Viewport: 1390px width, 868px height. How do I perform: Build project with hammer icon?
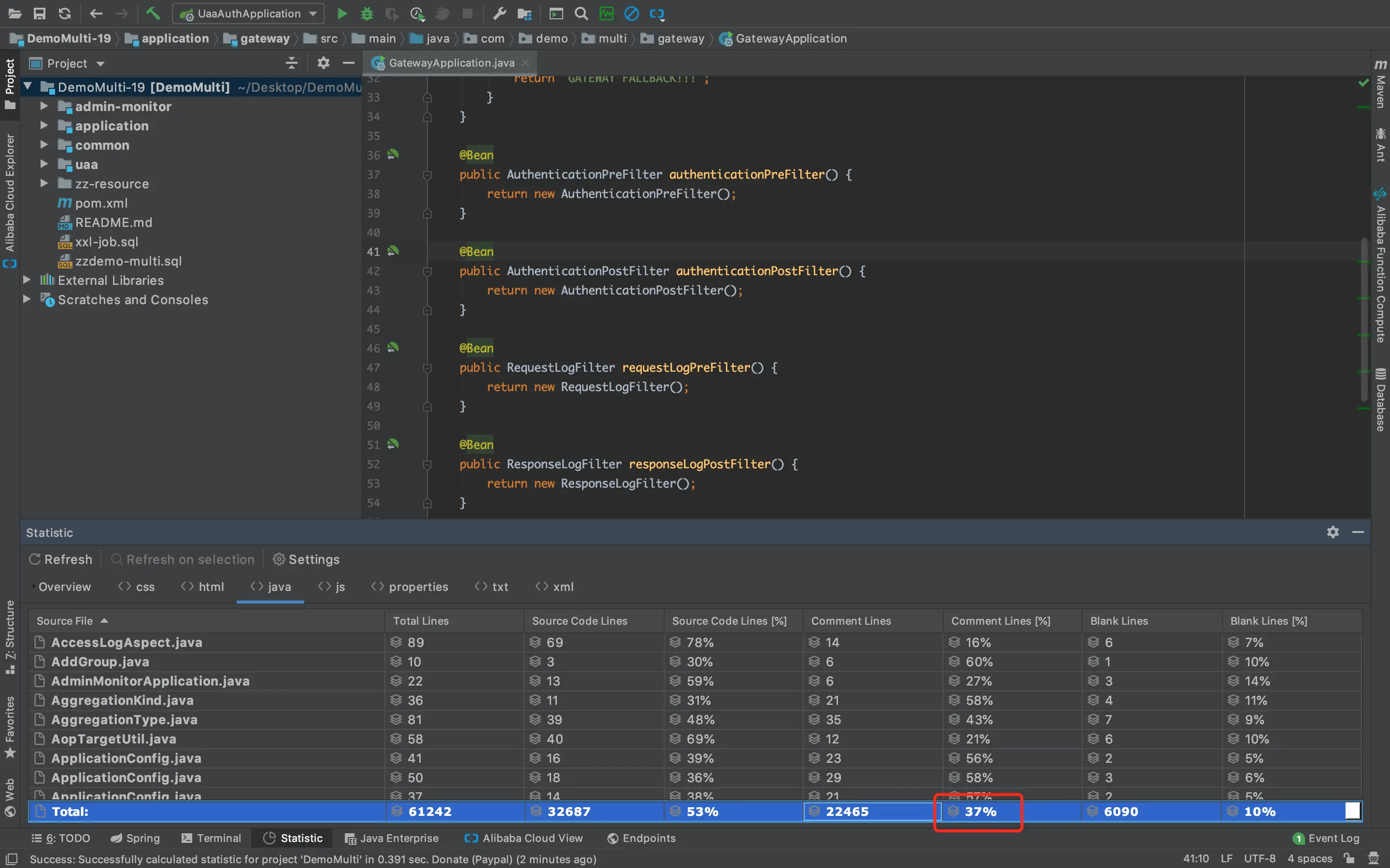point(153,13)
